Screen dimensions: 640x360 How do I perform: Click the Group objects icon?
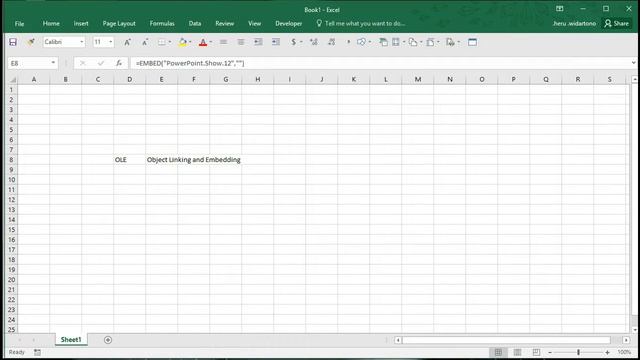coord(413,42)
